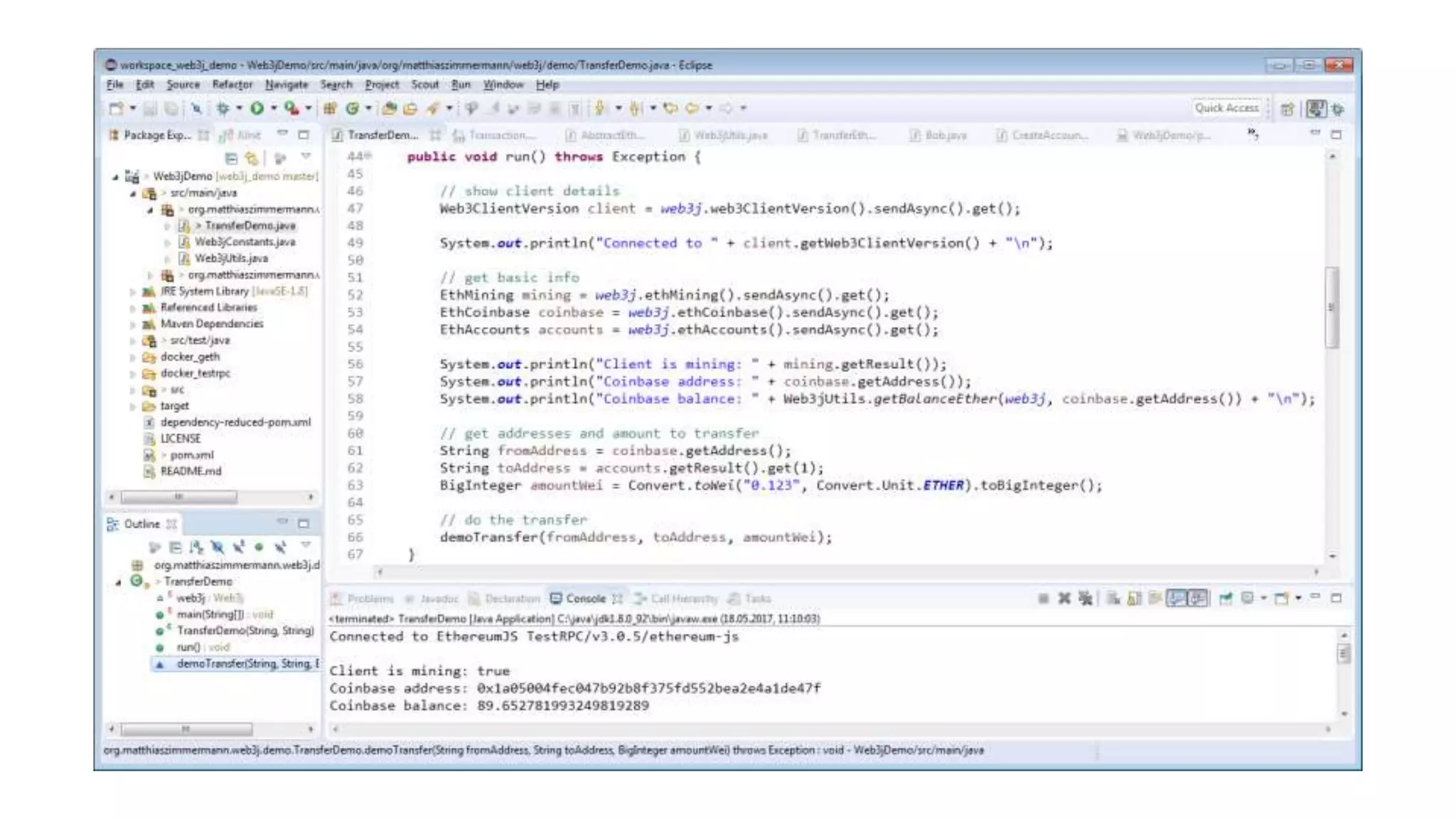Open the Run button dropdown arrow

[274, 108]
